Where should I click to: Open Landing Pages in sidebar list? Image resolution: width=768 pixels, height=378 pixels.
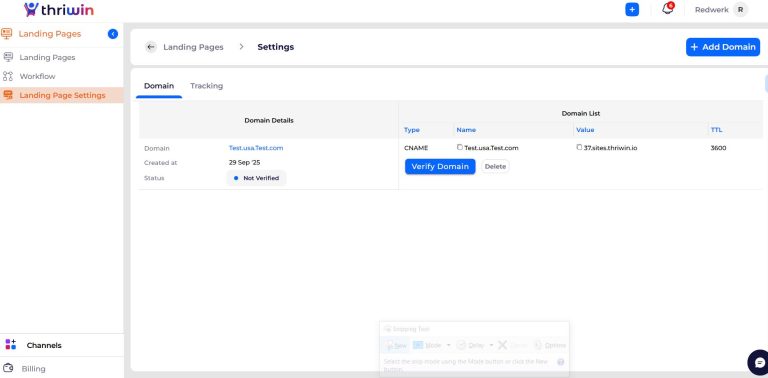(48, 57)
